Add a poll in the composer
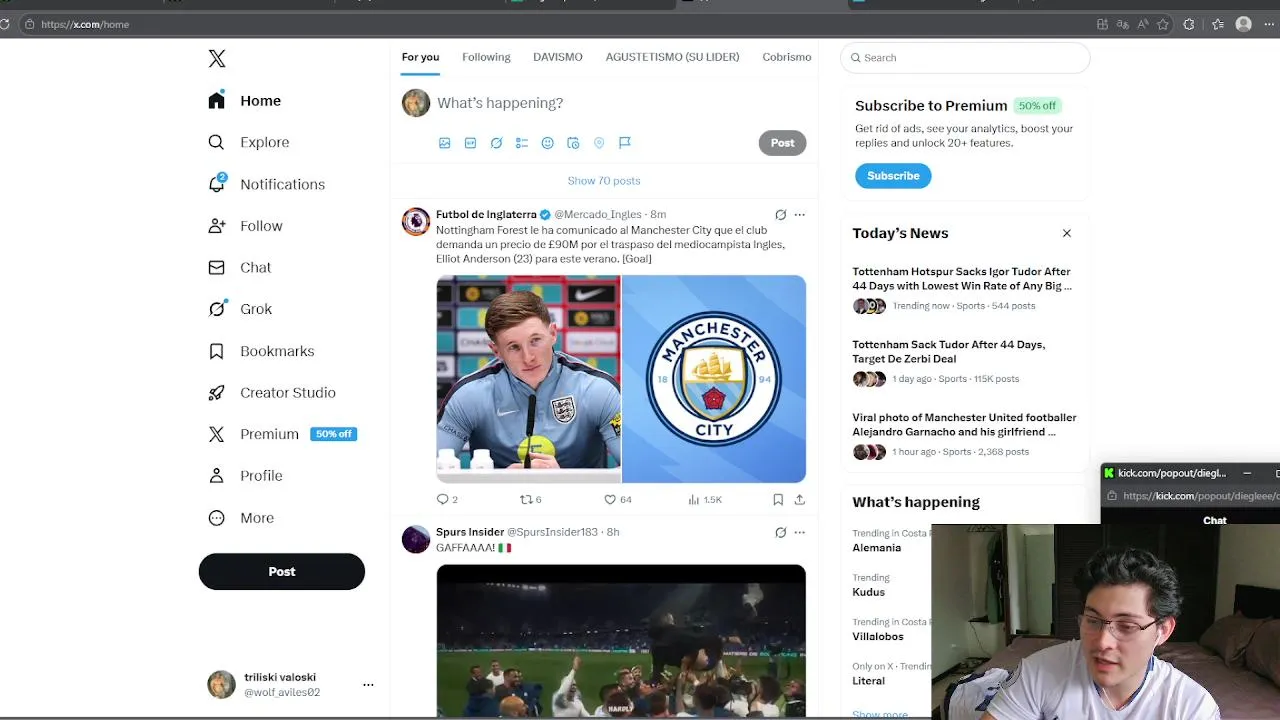 point(522,143)
